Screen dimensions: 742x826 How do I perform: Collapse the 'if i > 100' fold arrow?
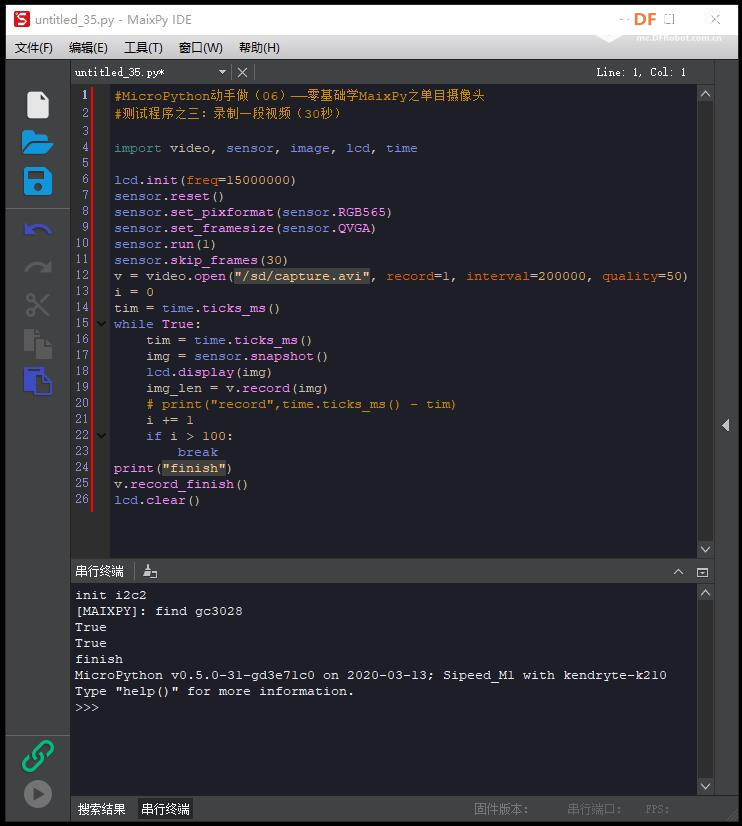(x=102, y=436)
